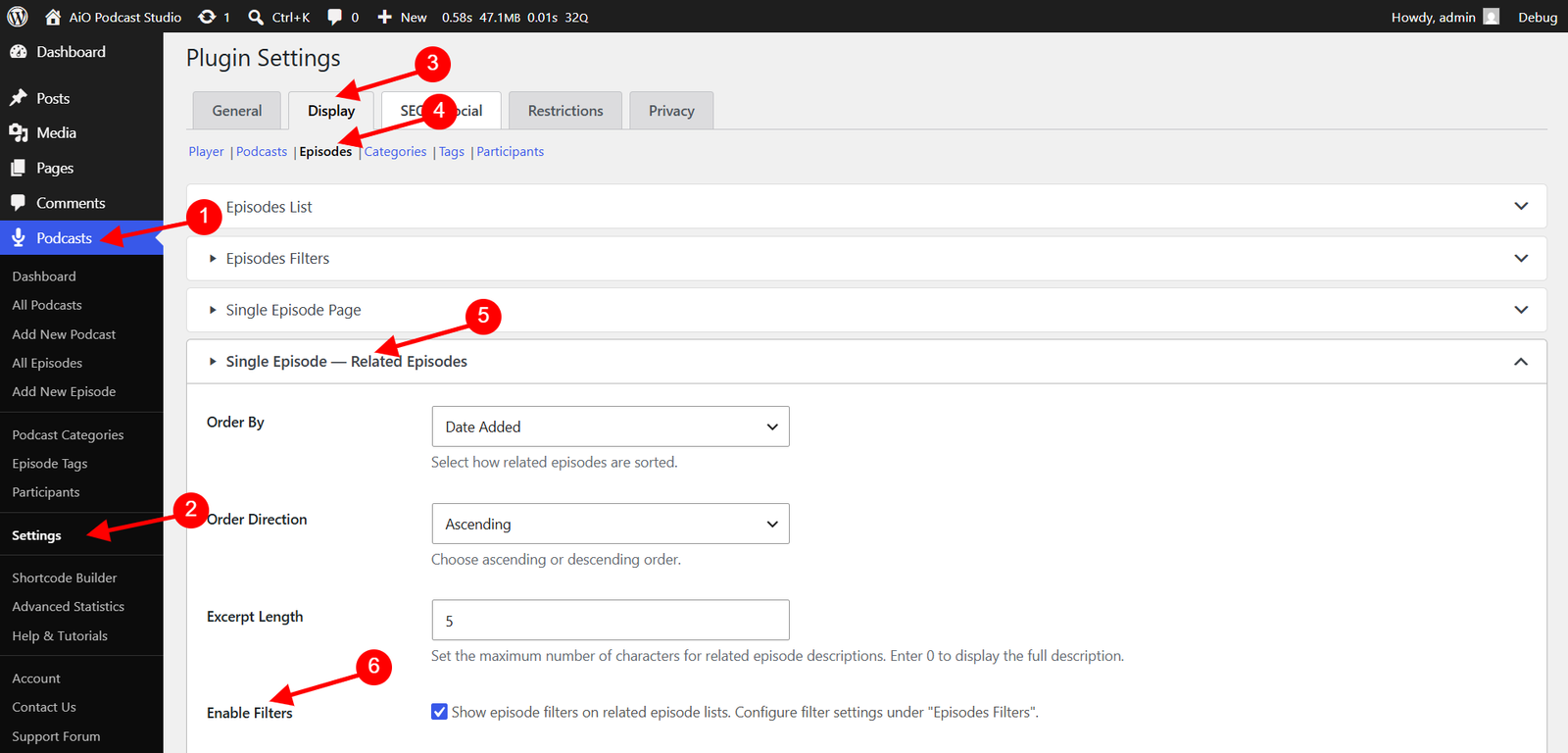Open the Privacy tab
The width and height of the screenshot is (1568, 753).
coord(671,111)
